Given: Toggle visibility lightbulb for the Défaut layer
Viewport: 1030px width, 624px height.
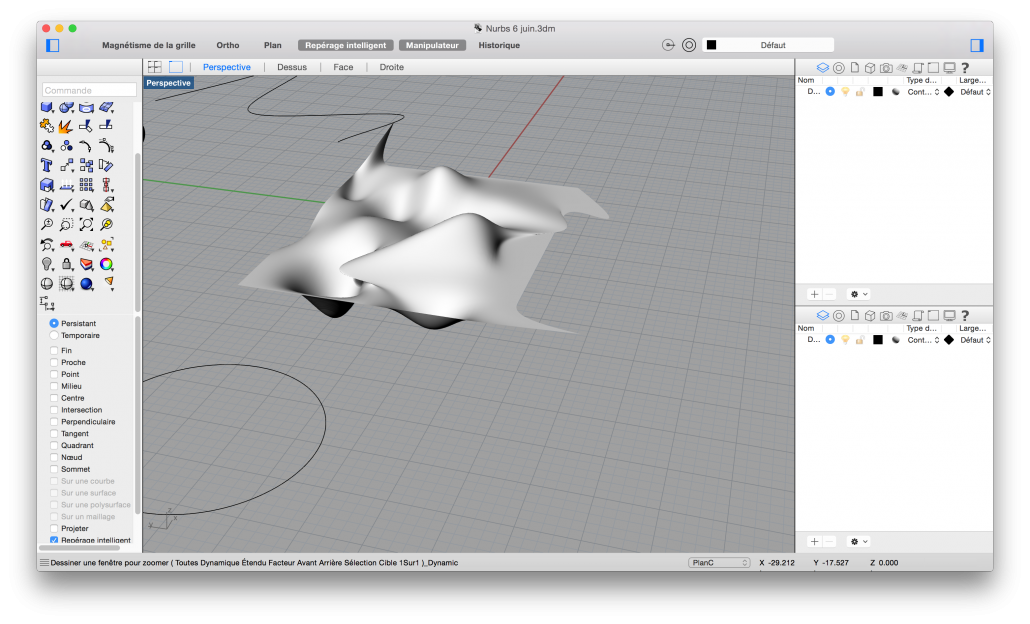Looking at the screenshot, I should (847, 90).
